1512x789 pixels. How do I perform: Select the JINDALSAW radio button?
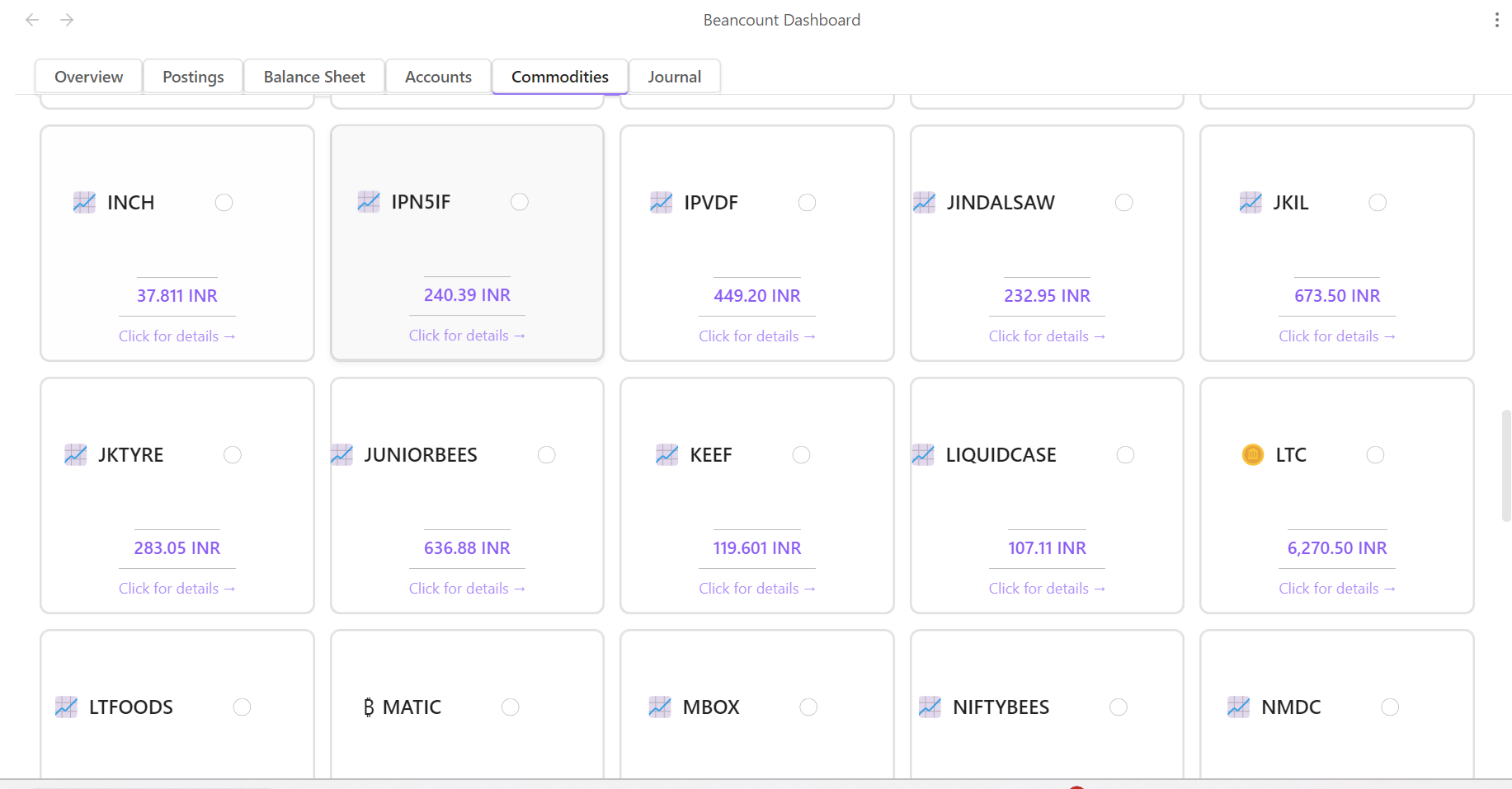click(1123, 203)
